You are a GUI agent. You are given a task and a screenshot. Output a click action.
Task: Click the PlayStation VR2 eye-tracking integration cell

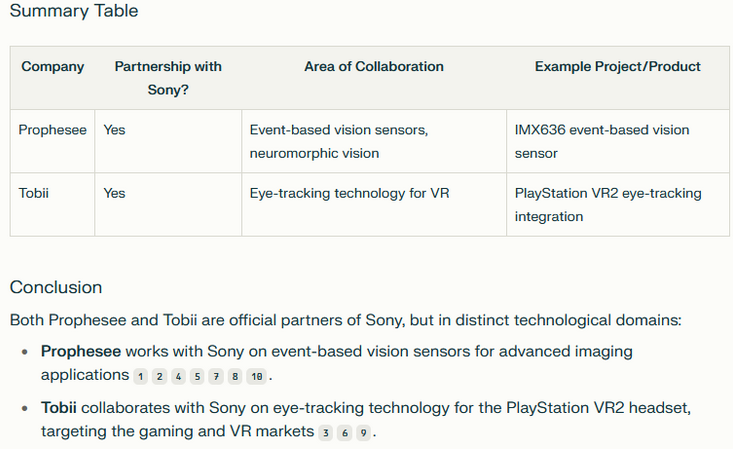coord(618,205)
